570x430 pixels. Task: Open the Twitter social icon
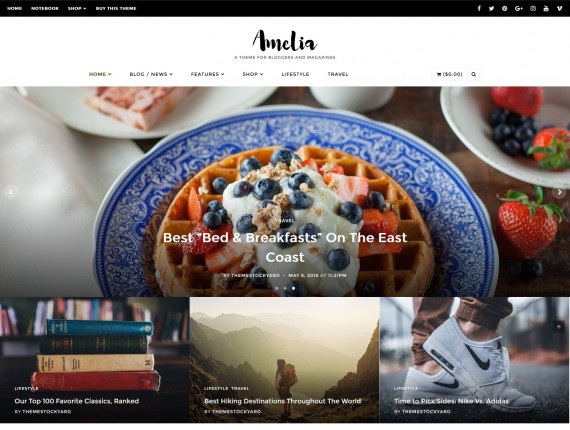491,8
